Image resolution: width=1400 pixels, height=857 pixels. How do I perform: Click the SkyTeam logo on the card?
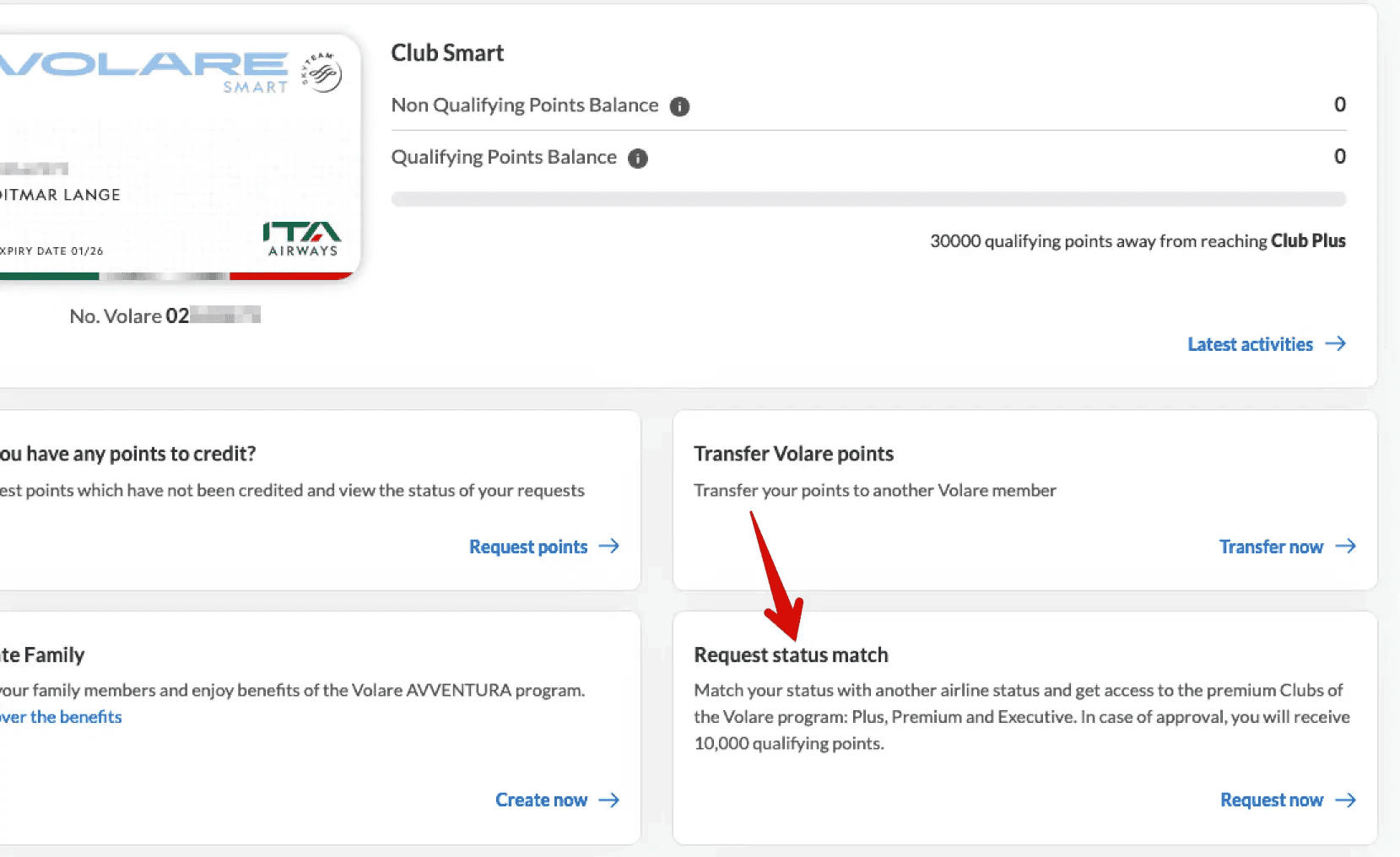click(x=322, y=73)
